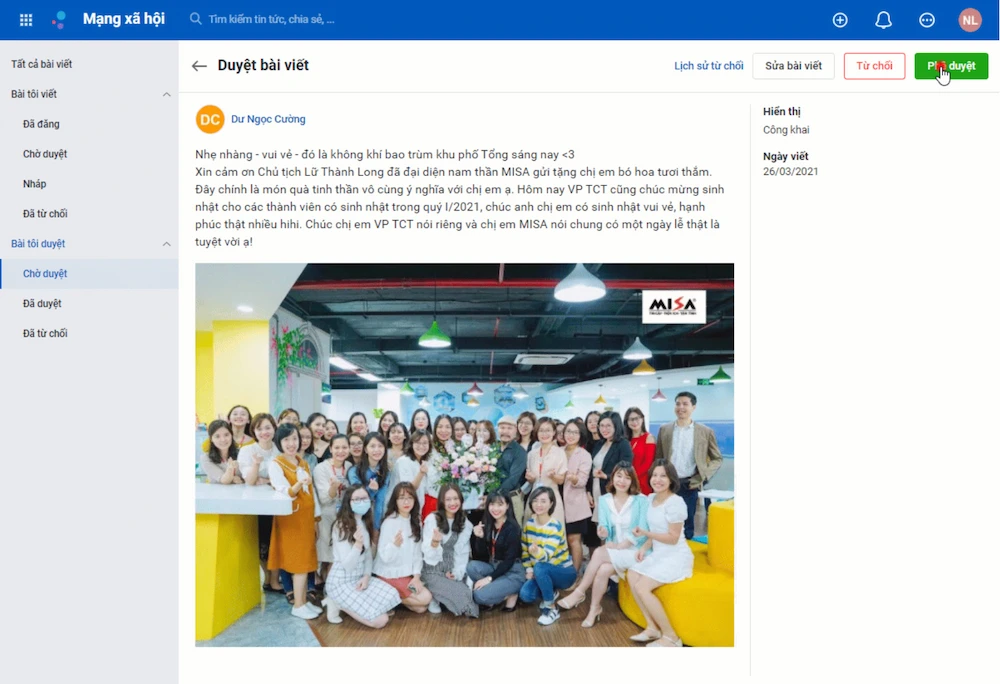1000x684 pixels.
Task: Open the NL user avatar menu
Action: pos(970,20)
